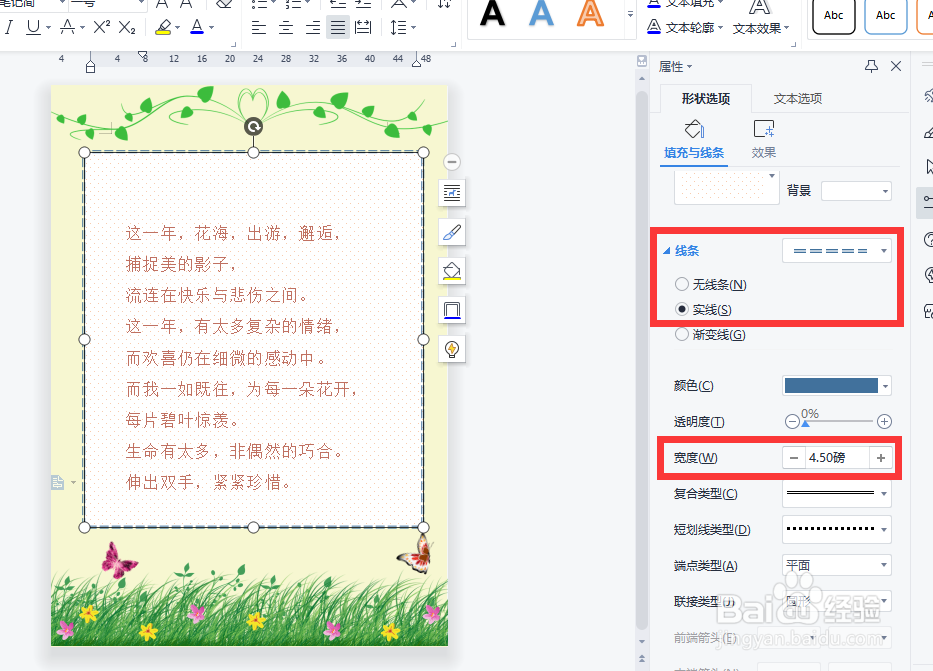Increase line width with plus button
Screen dimensions: 933x671
pyautogui.click(x=881, y=457)
